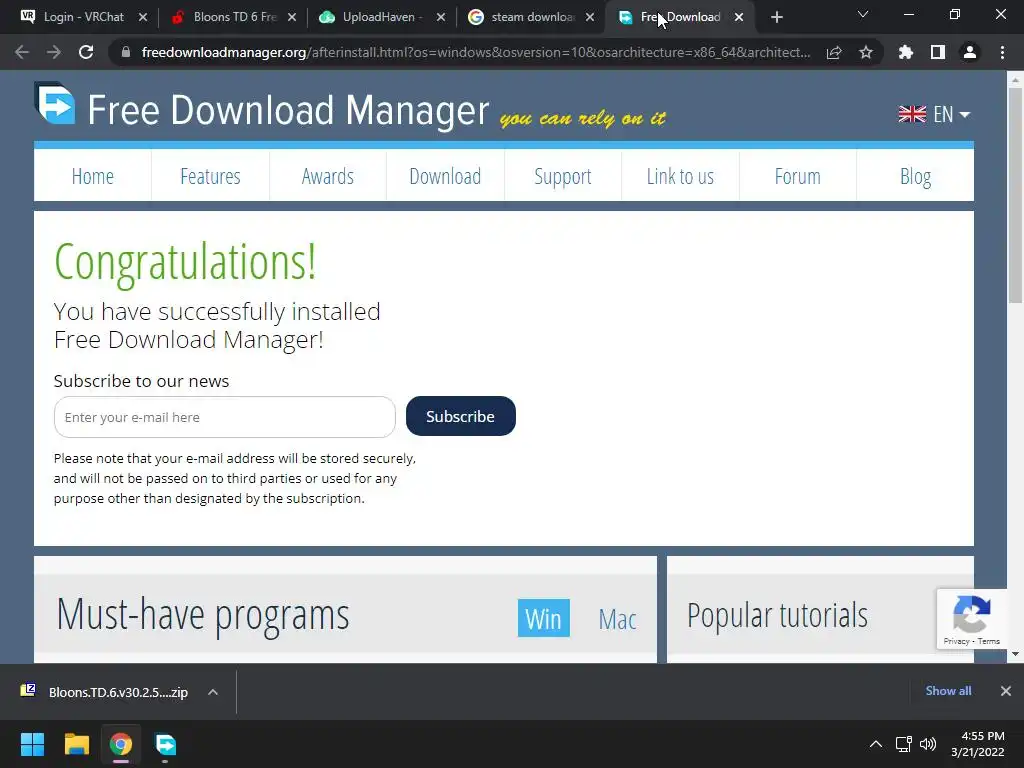The height and width of the screenshot is (768, 1024).
Task: Close the Free Download tab
Action: pos(739,17)
